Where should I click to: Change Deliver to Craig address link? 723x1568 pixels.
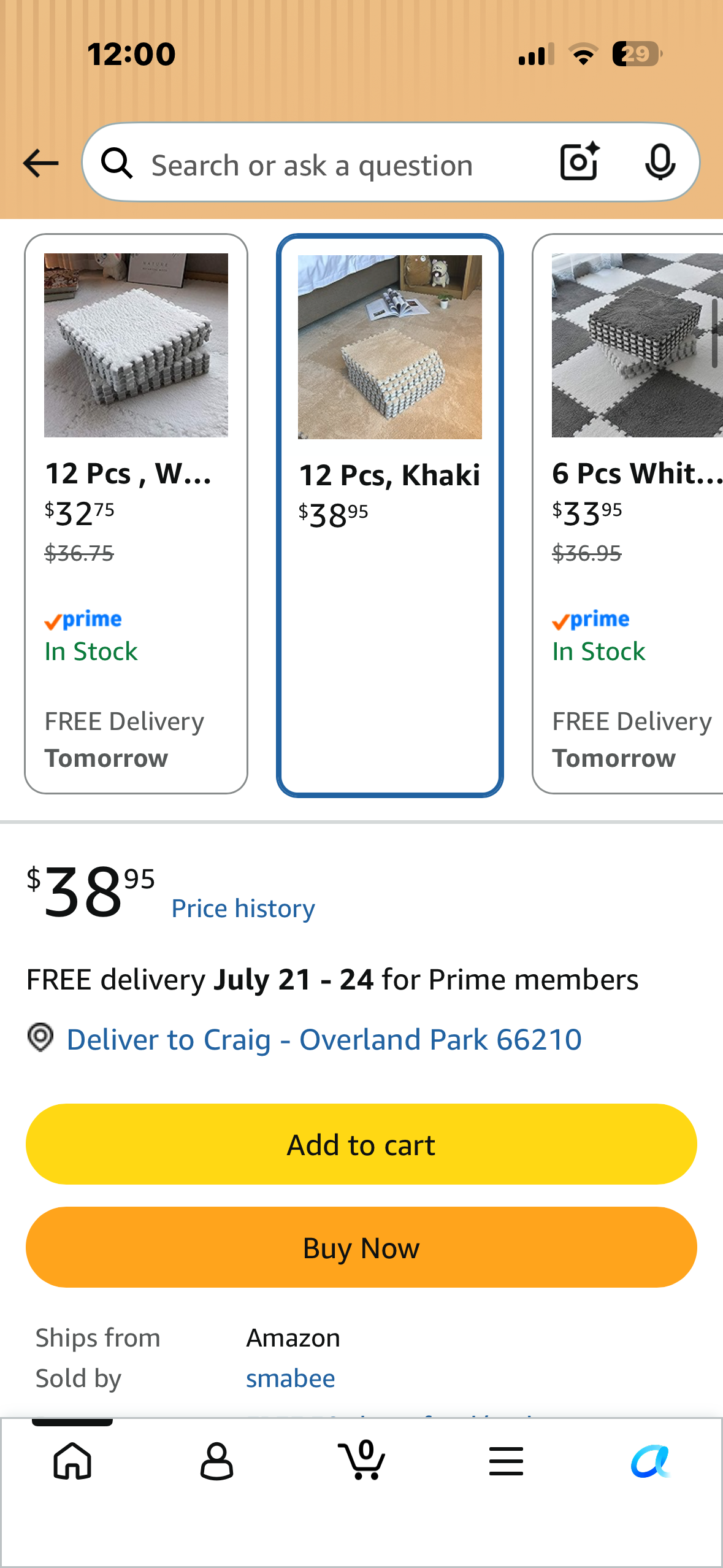tap(324, 1040)
